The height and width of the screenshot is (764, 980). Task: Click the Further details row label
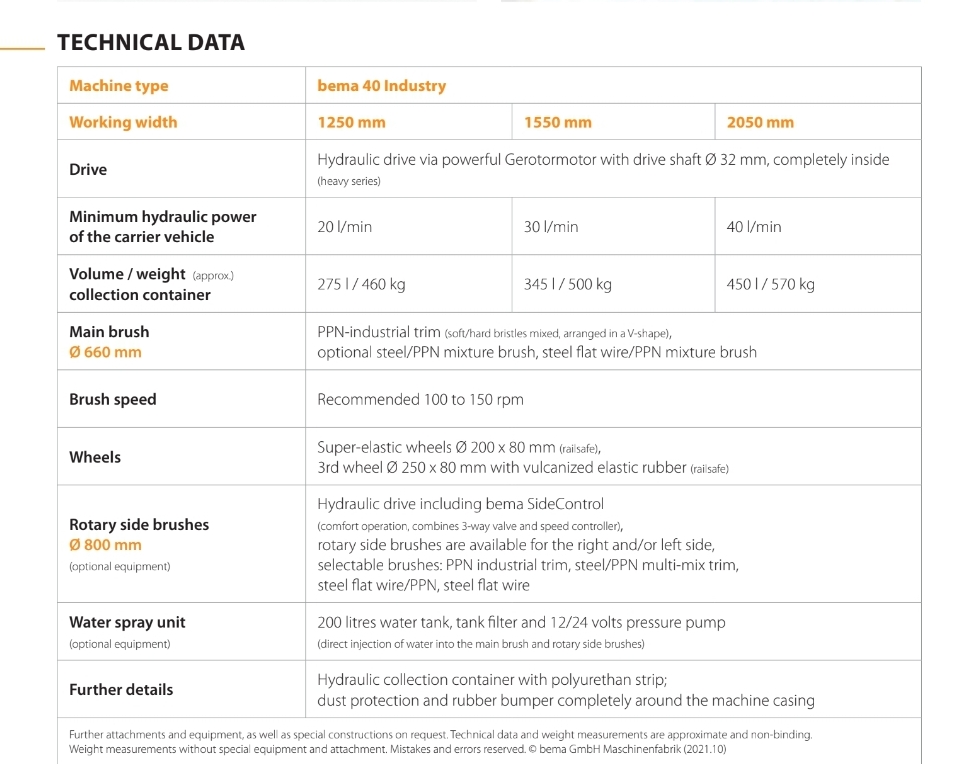pyautogui.click(x=121, y=690)
